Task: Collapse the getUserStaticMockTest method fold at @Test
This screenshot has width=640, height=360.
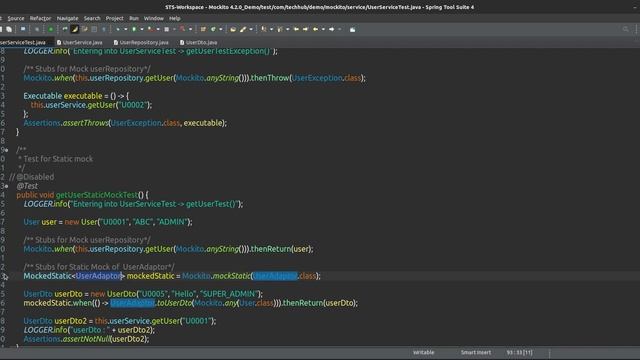Action: [6, 186]
